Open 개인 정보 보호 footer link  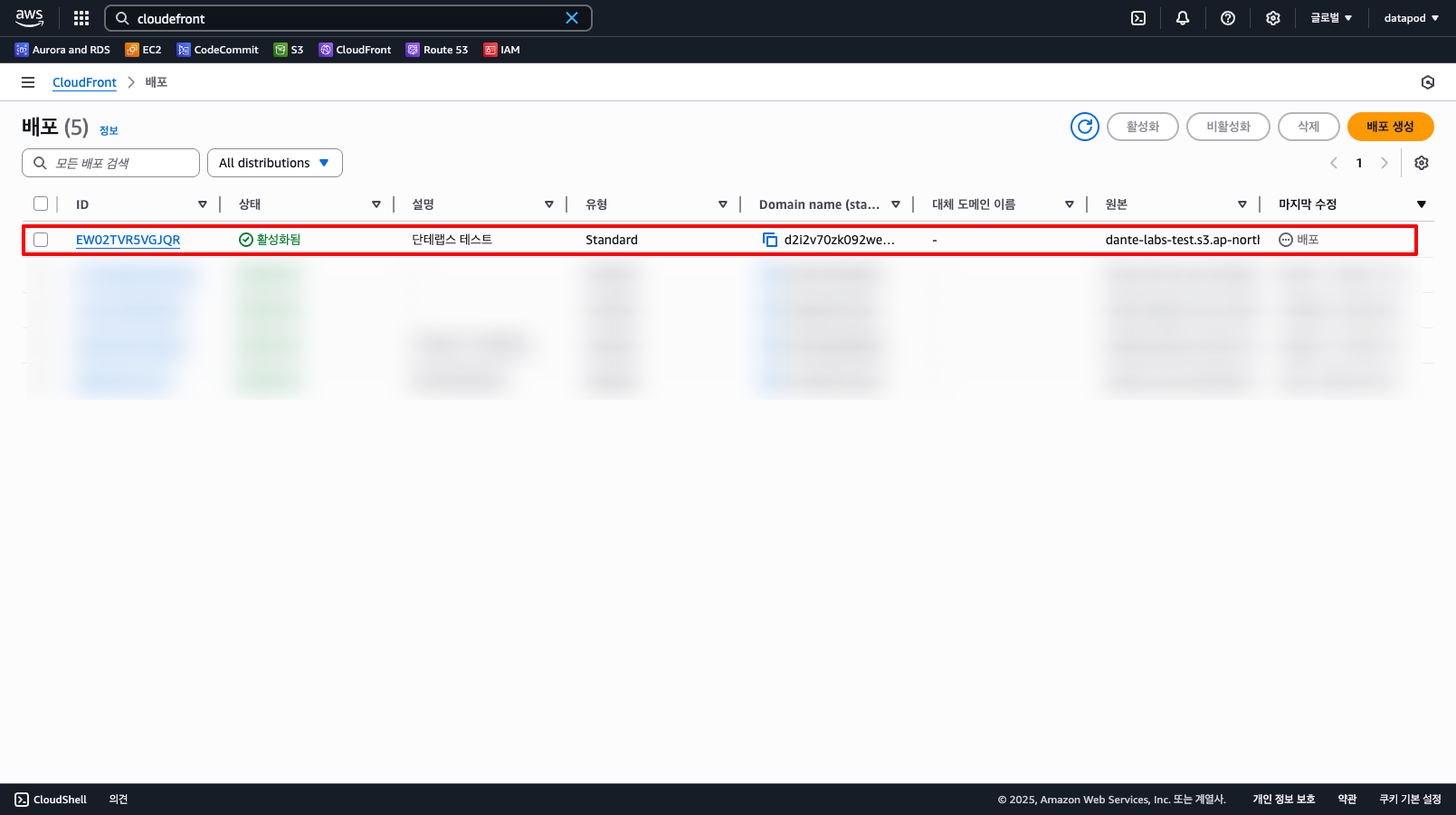click(x=1284, y=800)
